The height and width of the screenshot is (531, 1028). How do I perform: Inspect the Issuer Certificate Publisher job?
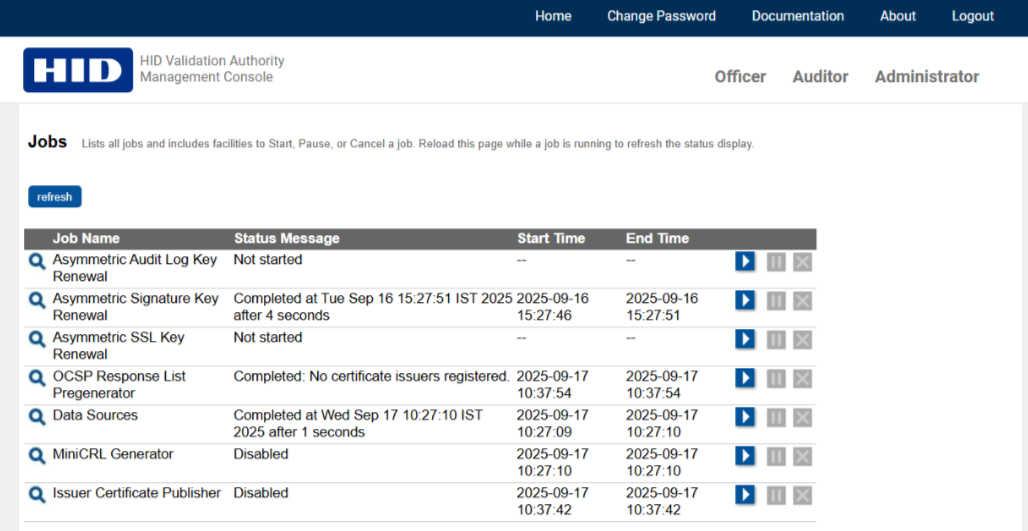(37, 495)
